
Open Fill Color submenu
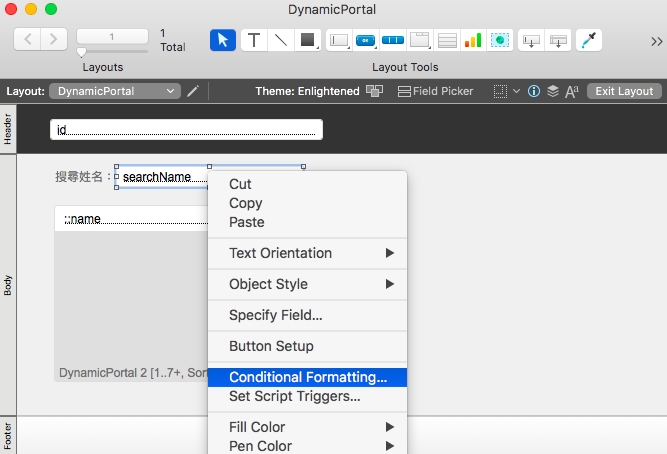tap(308, 427)
